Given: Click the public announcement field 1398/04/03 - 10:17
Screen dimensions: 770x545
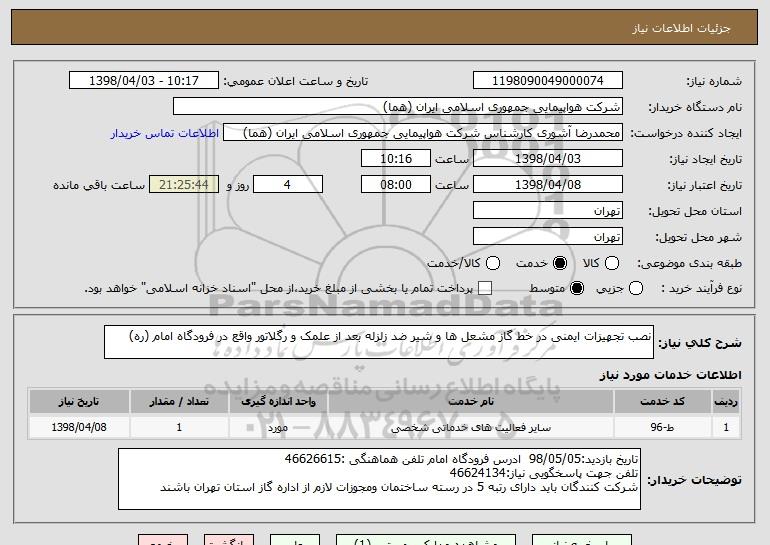Looking at the screenshot, I should click(x=144, y=80).
